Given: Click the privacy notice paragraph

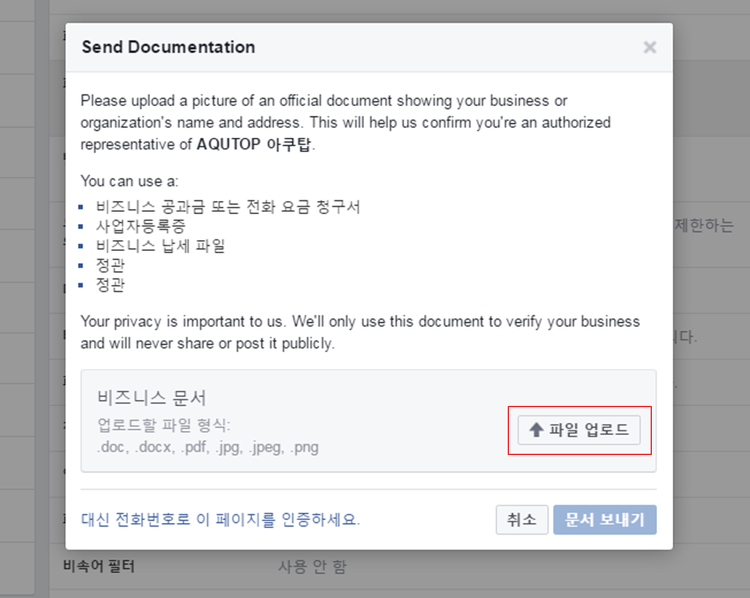Looking at the screenshot, I should click(360, 332).
